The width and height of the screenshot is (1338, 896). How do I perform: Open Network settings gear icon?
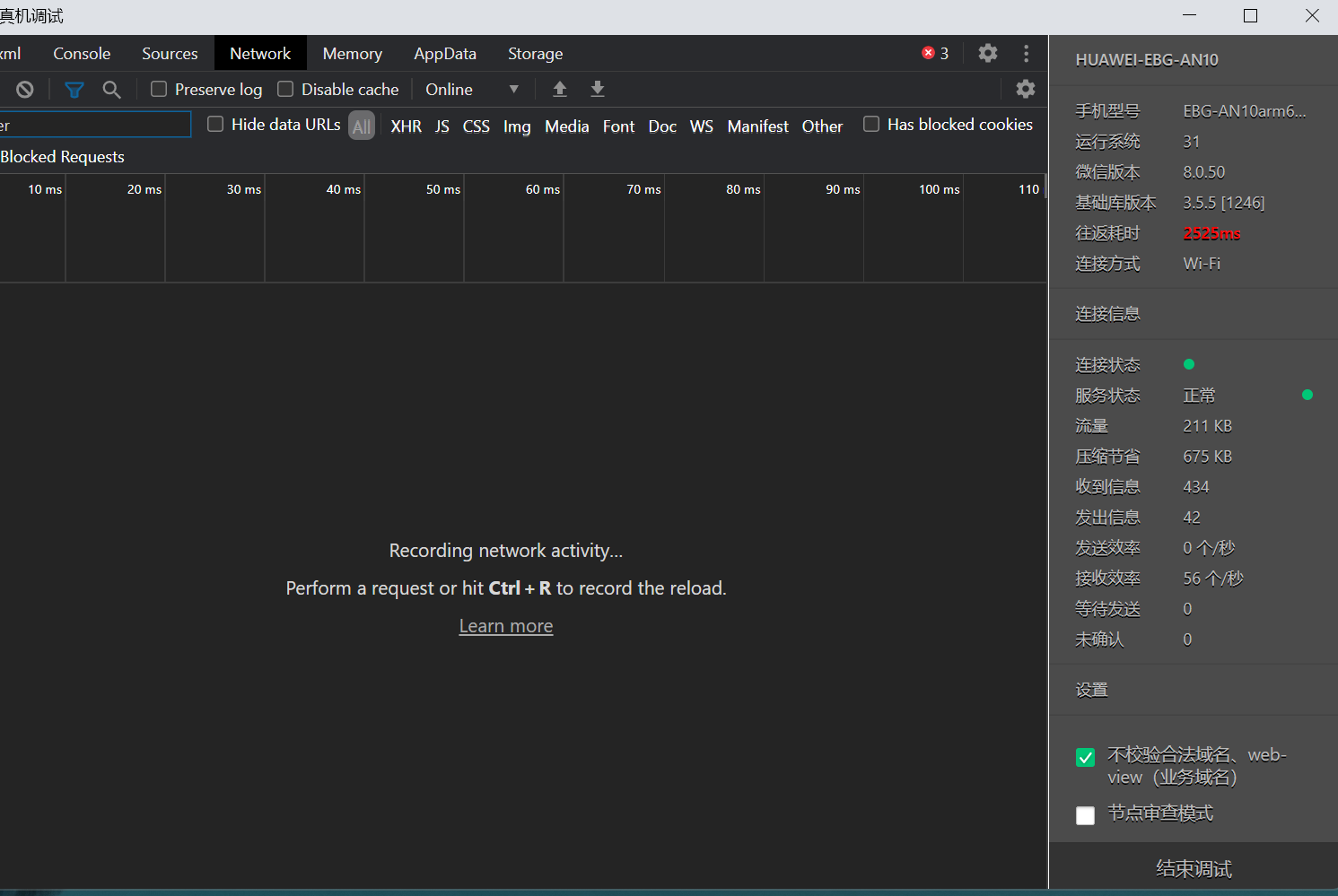tap(1026, 89)
